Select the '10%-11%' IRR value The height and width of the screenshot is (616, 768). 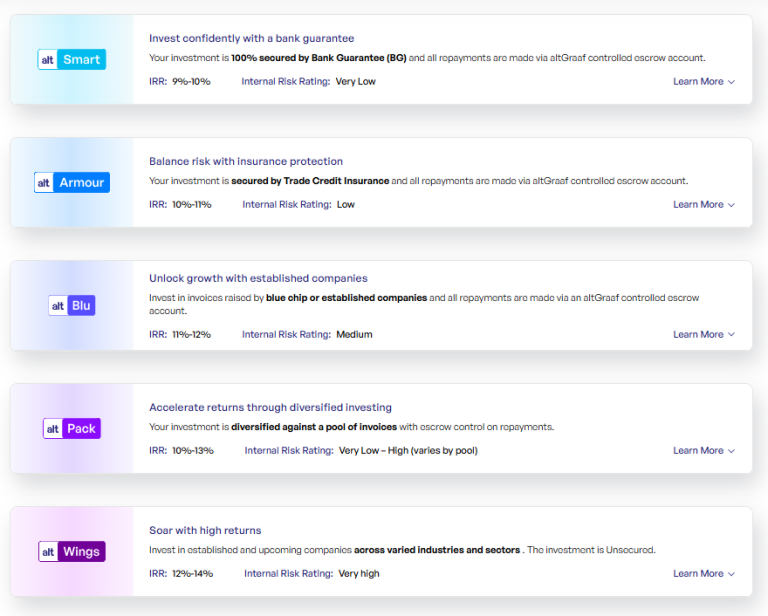click(x=192, y=204)
